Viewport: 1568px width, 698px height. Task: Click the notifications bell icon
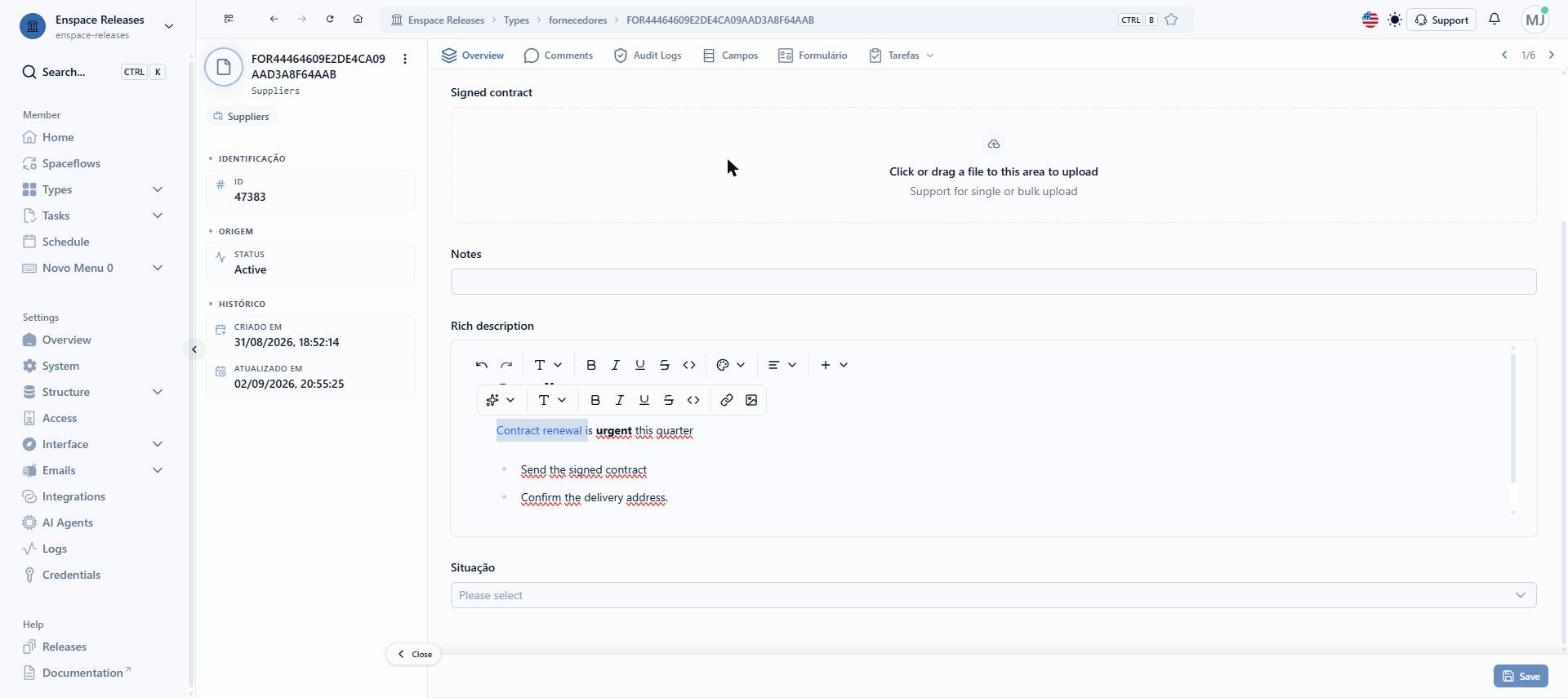(x=1494, y=19)
